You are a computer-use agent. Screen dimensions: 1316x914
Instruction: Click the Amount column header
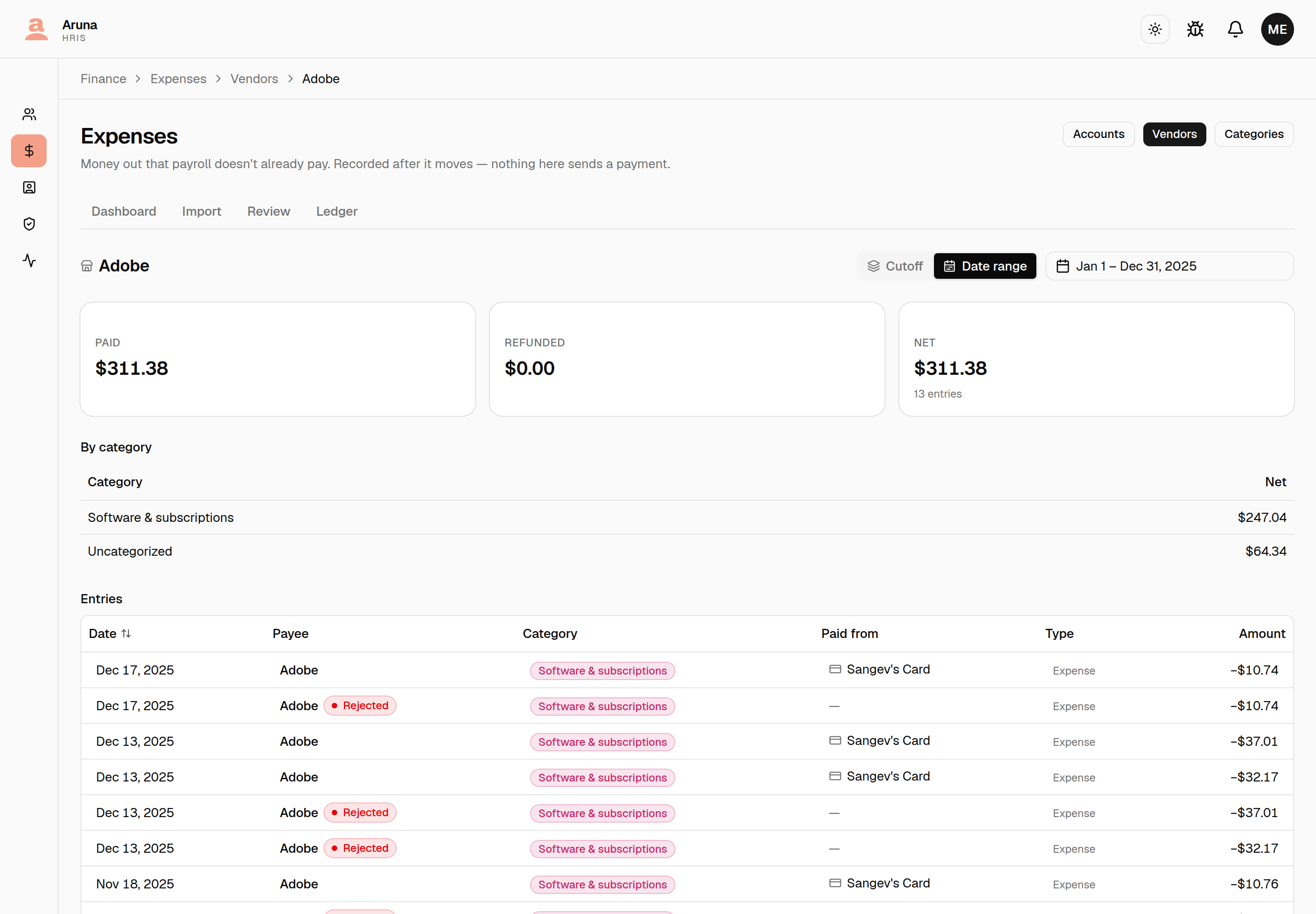[1262, 633]
